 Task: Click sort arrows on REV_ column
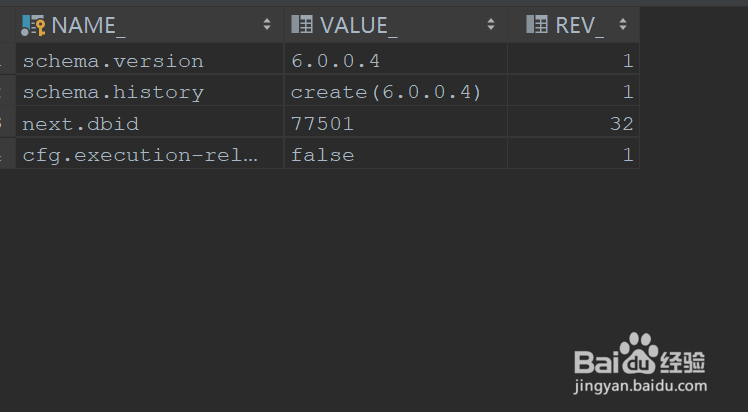click(x=623, y=25)
